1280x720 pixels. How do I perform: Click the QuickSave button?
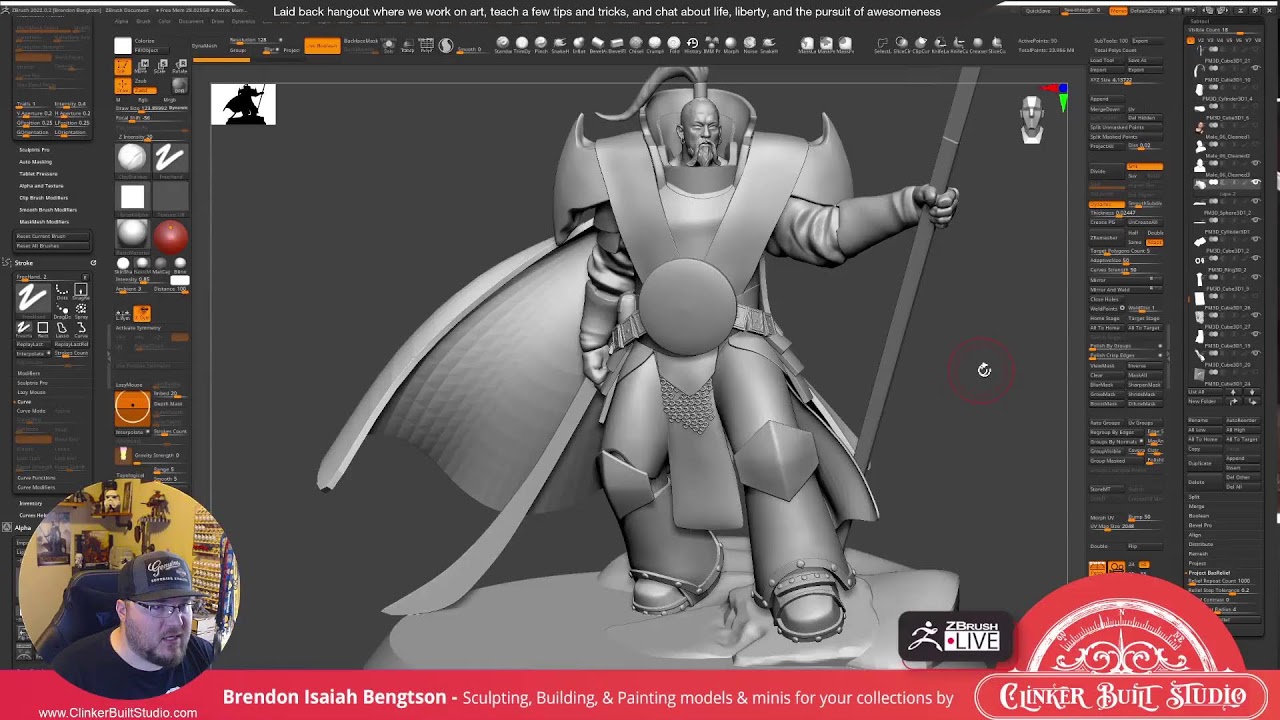(x=1038, y=10)
